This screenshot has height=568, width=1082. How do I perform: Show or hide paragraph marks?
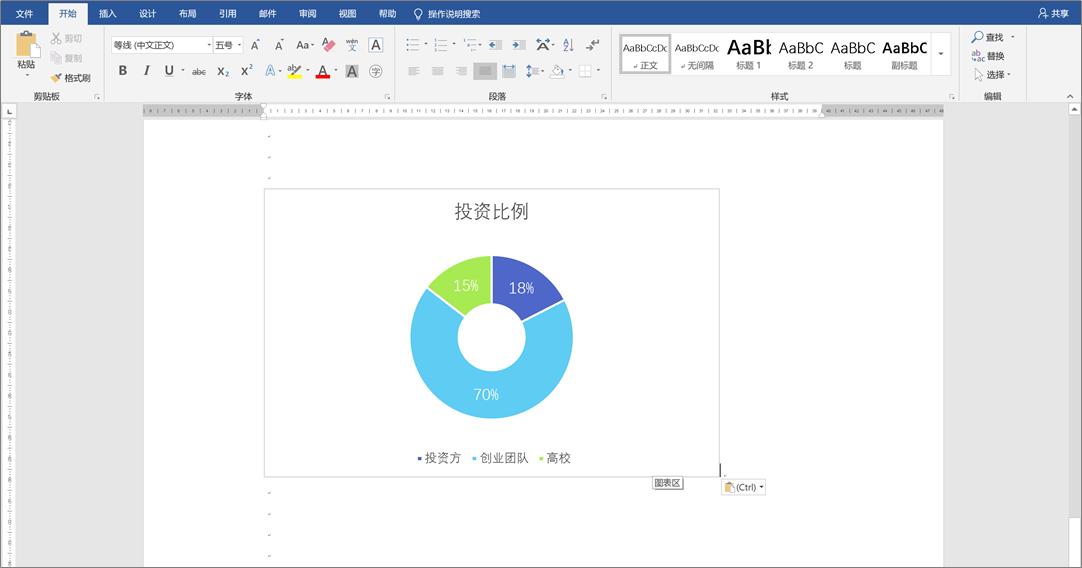click(x=593, y=45)
